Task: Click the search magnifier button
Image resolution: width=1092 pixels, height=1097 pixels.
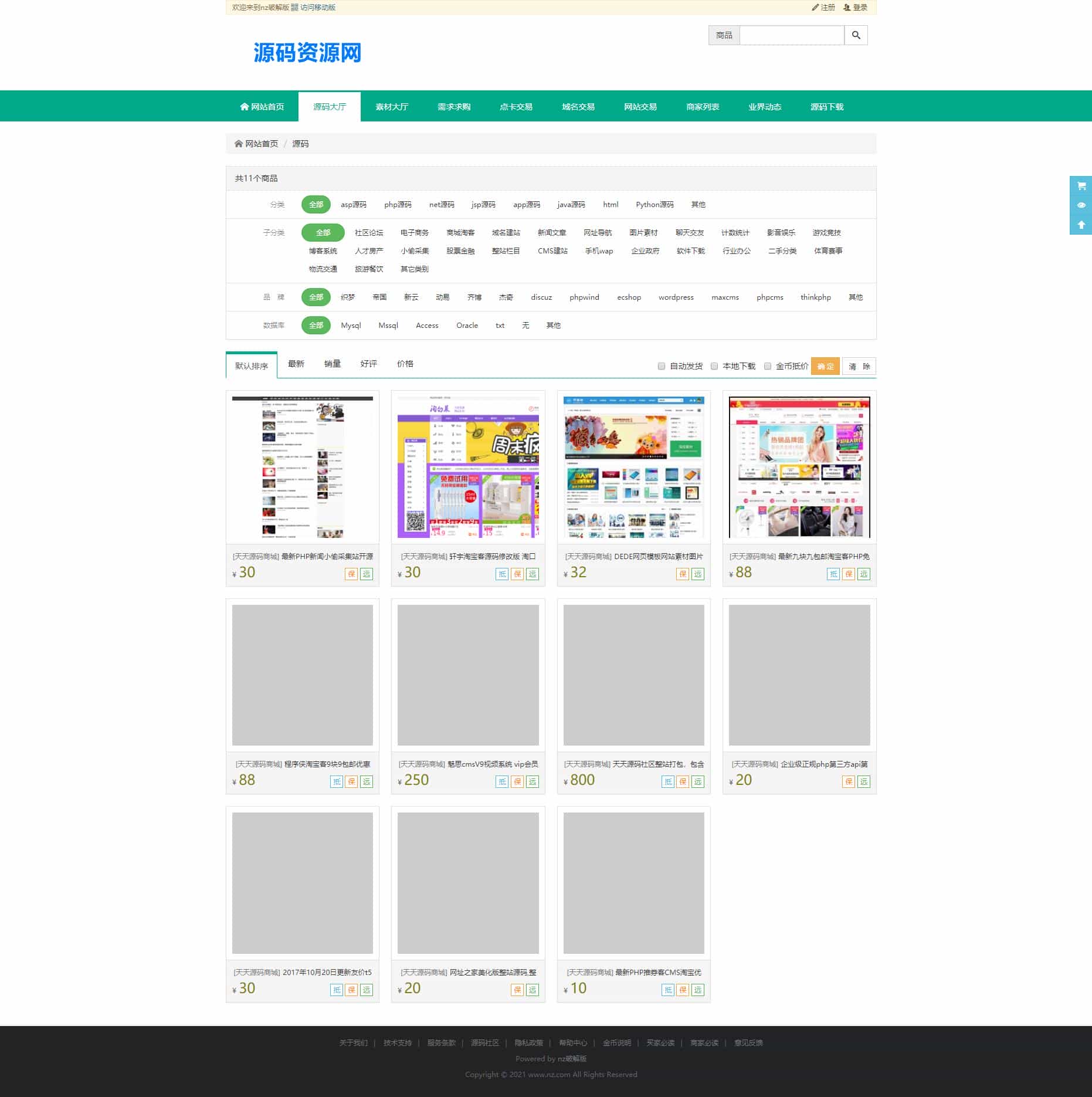Action: pos(856,35)
